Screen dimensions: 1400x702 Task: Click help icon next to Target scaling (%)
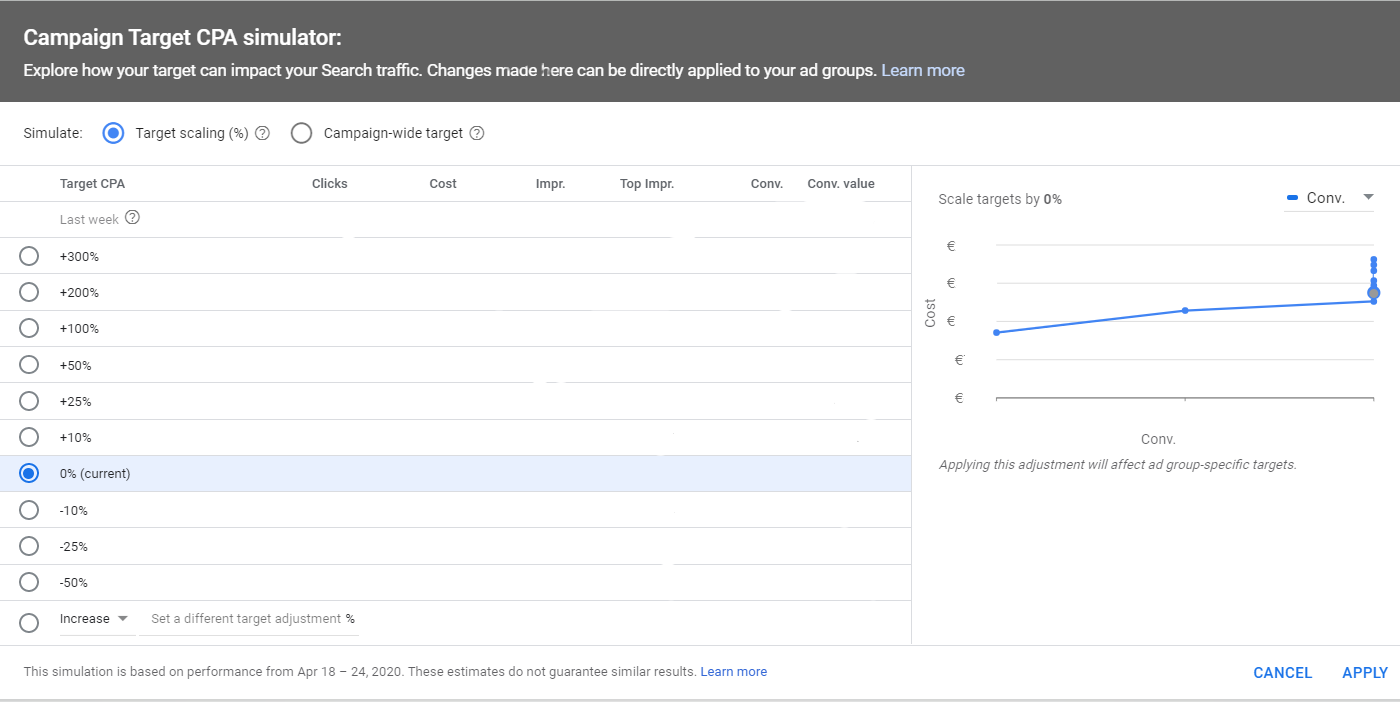(x=263, y=133)
